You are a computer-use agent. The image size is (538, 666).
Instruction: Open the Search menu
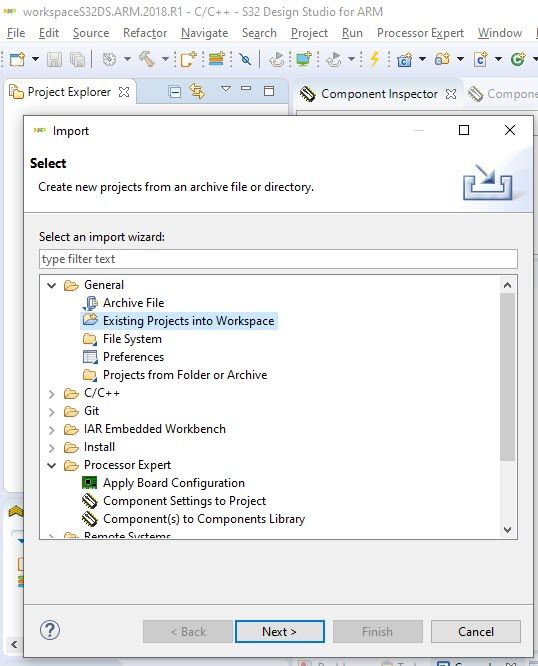[259, 33]
